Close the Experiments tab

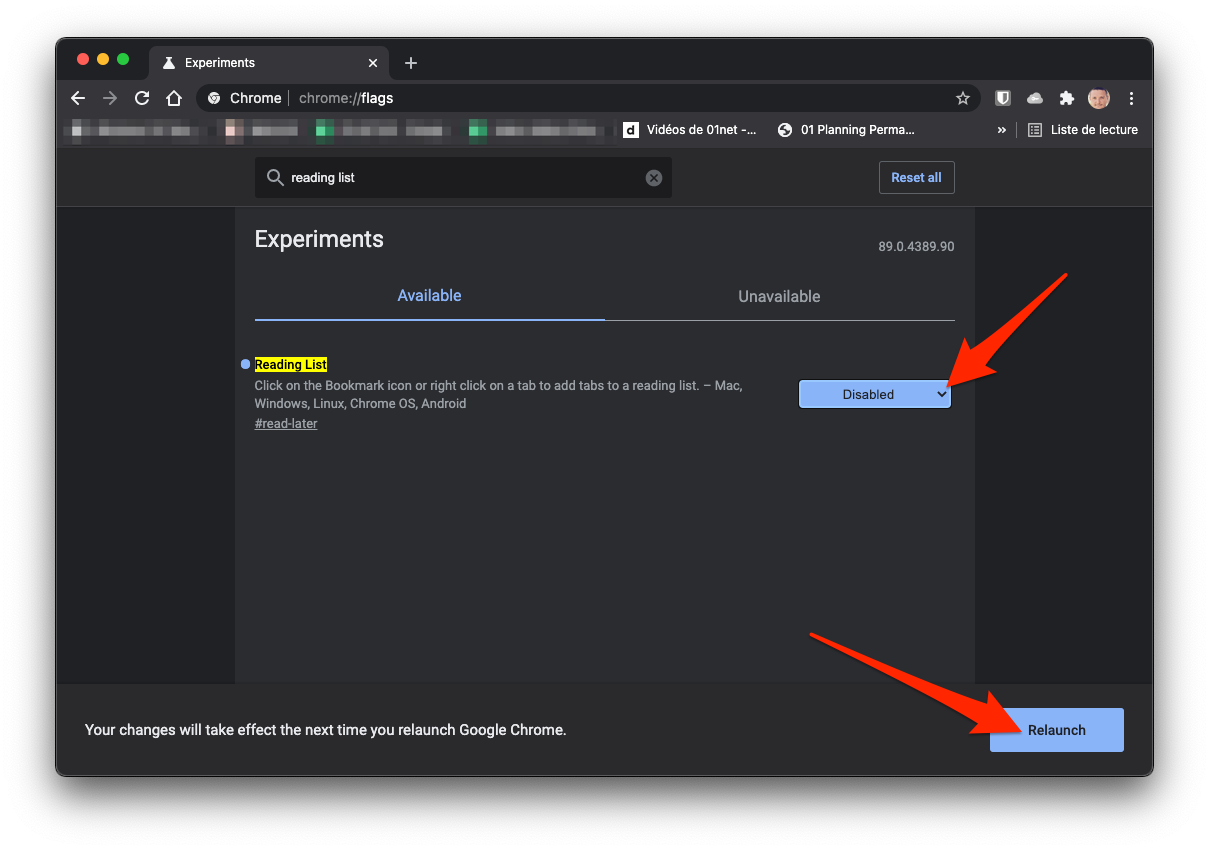coord(373,63)
